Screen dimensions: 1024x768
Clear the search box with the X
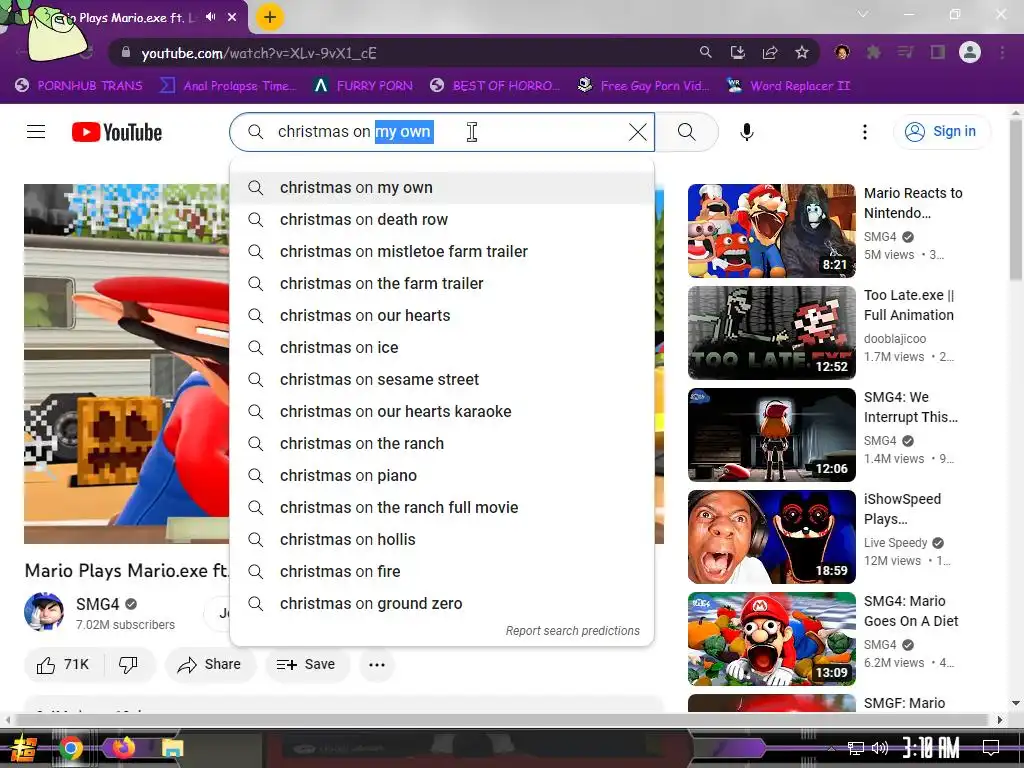click(x=637, y=132)
